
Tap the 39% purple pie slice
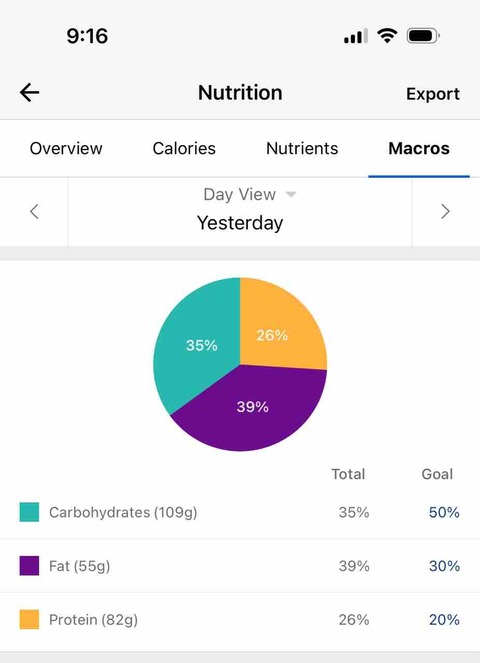coord(253,410)
